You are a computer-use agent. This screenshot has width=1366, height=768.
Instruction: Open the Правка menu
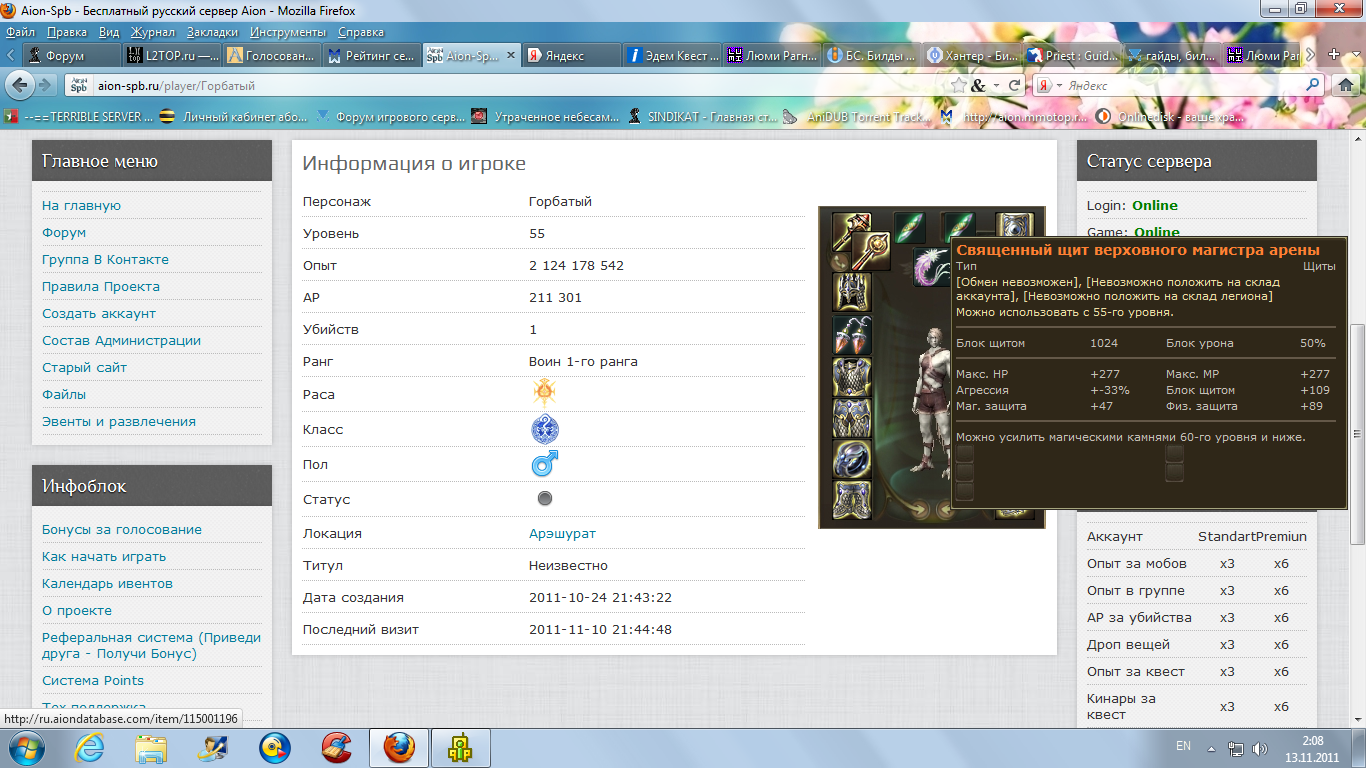point(66,32)
